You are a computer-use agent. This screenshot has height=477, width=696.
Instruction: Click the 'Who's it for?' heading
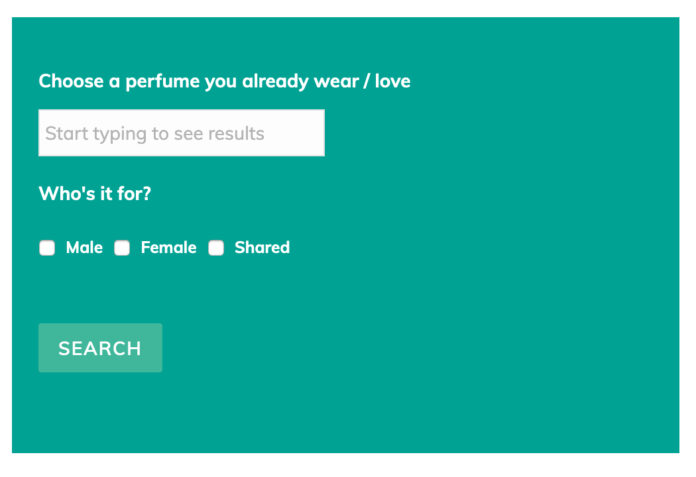click(x=95, y=194)
